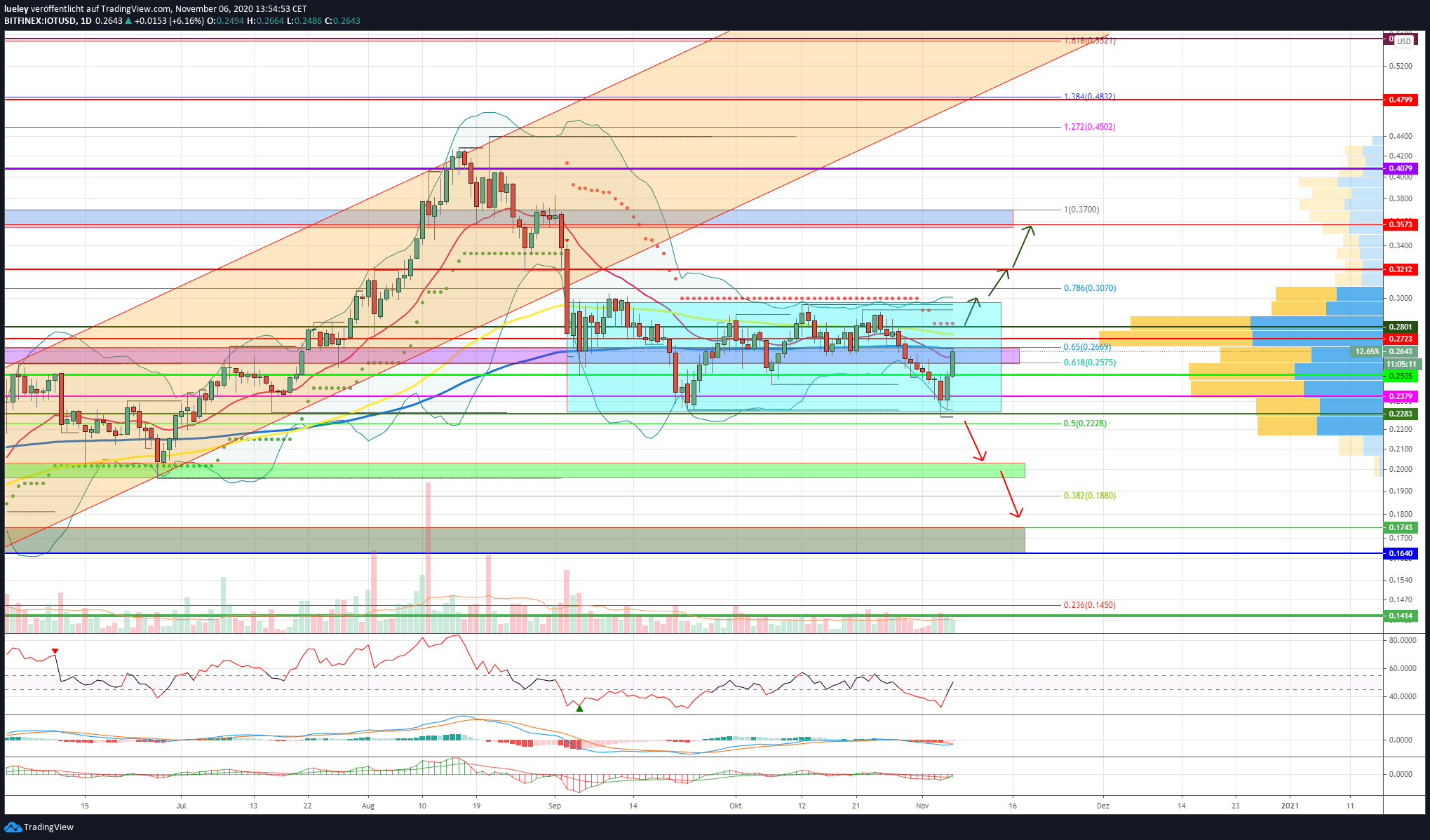
Task: Click the close value C:0.2643
Action: click(x=342, y=21)
